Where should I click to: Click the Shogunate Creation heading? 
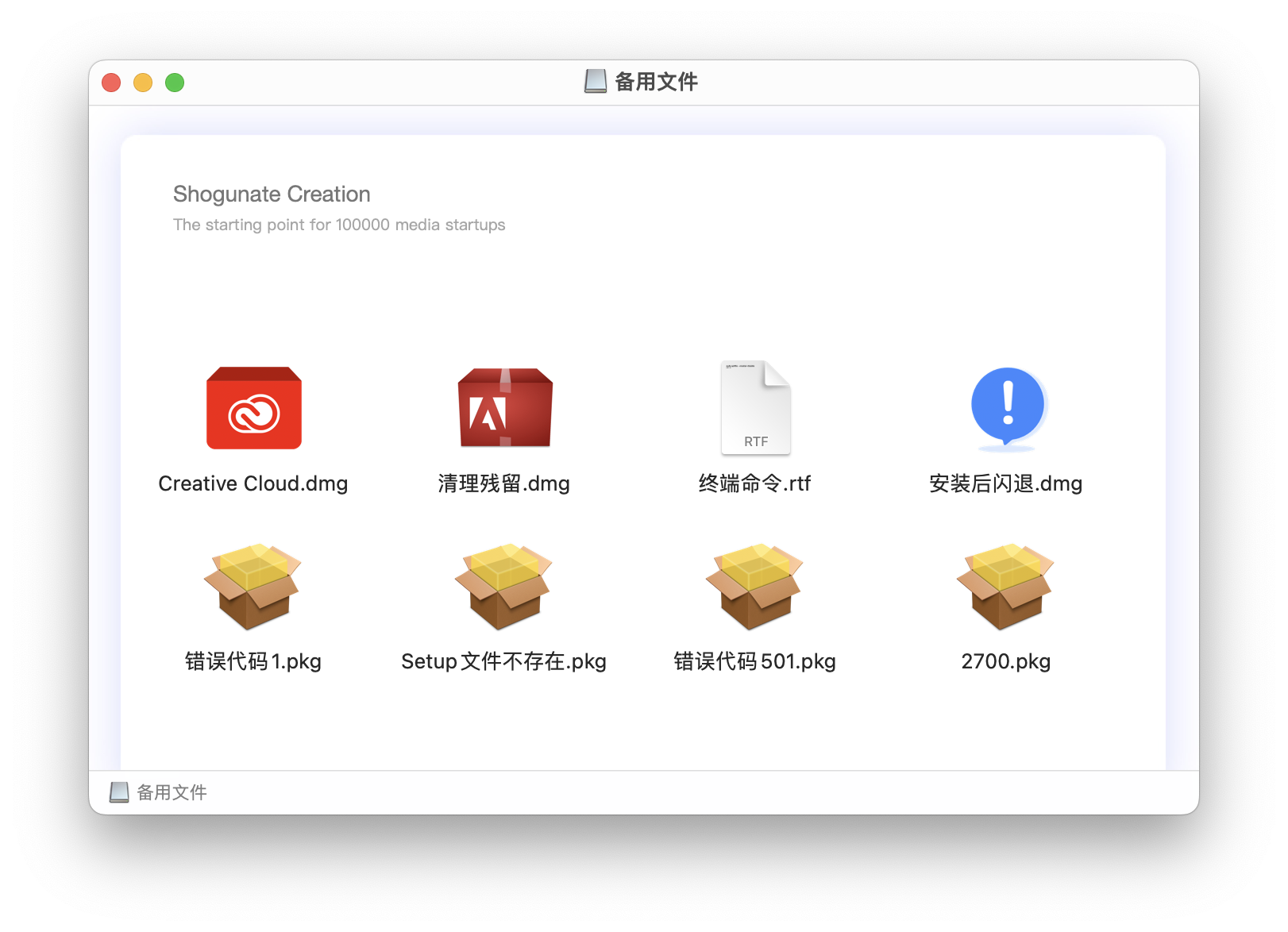click(271, 194)
